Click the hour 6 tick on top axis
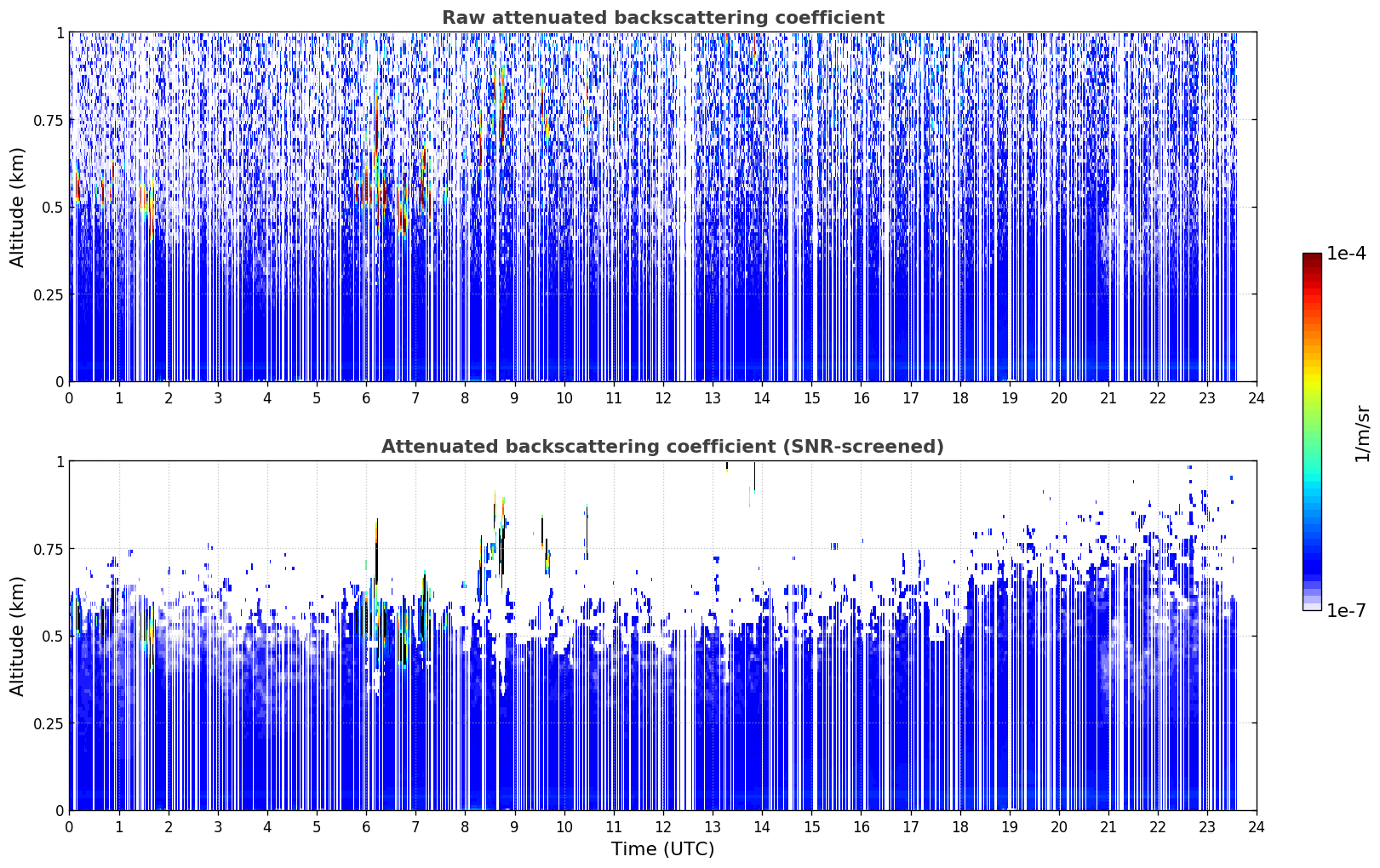 [x=366, y=397]
